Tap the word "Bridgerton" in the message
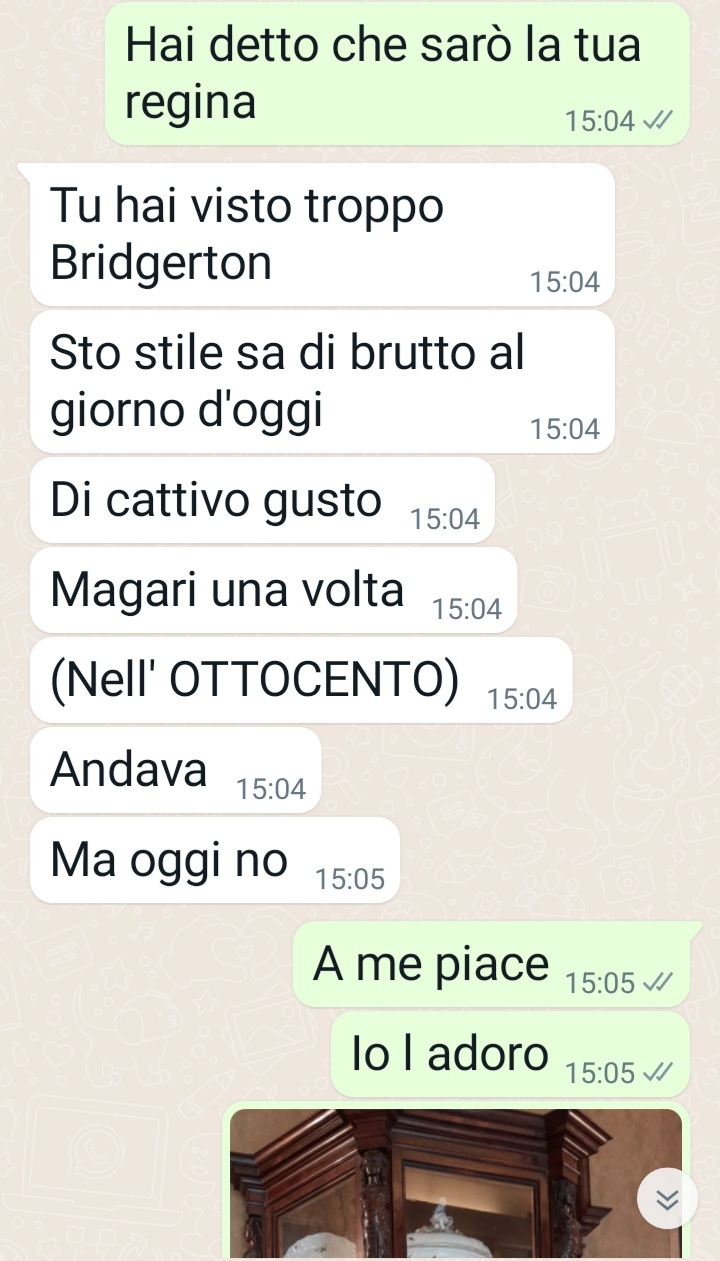This screenshot has height=1261, width=720. click(161, 264)
